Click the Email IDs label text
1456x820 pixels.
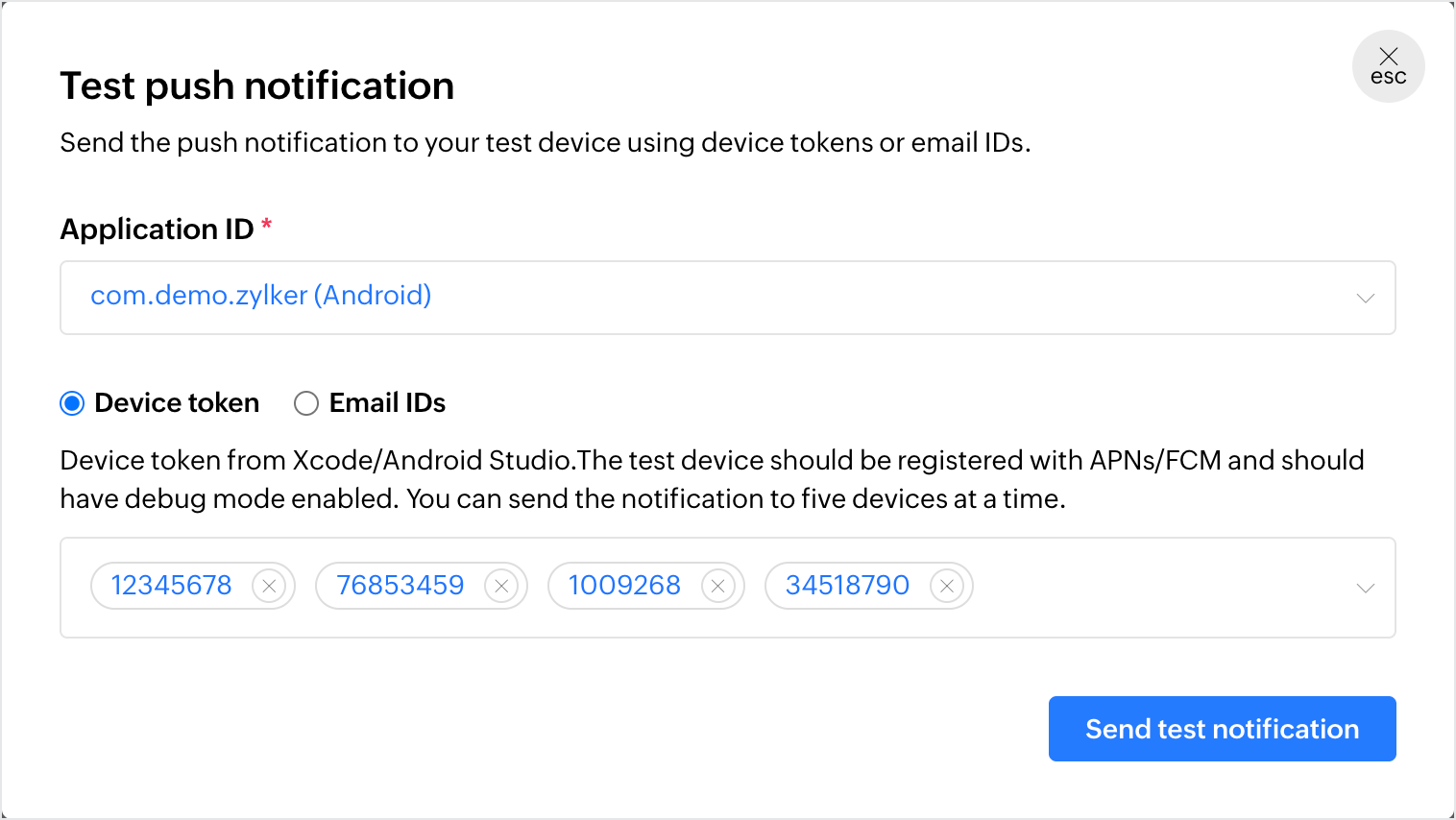(x=387, y=403)
